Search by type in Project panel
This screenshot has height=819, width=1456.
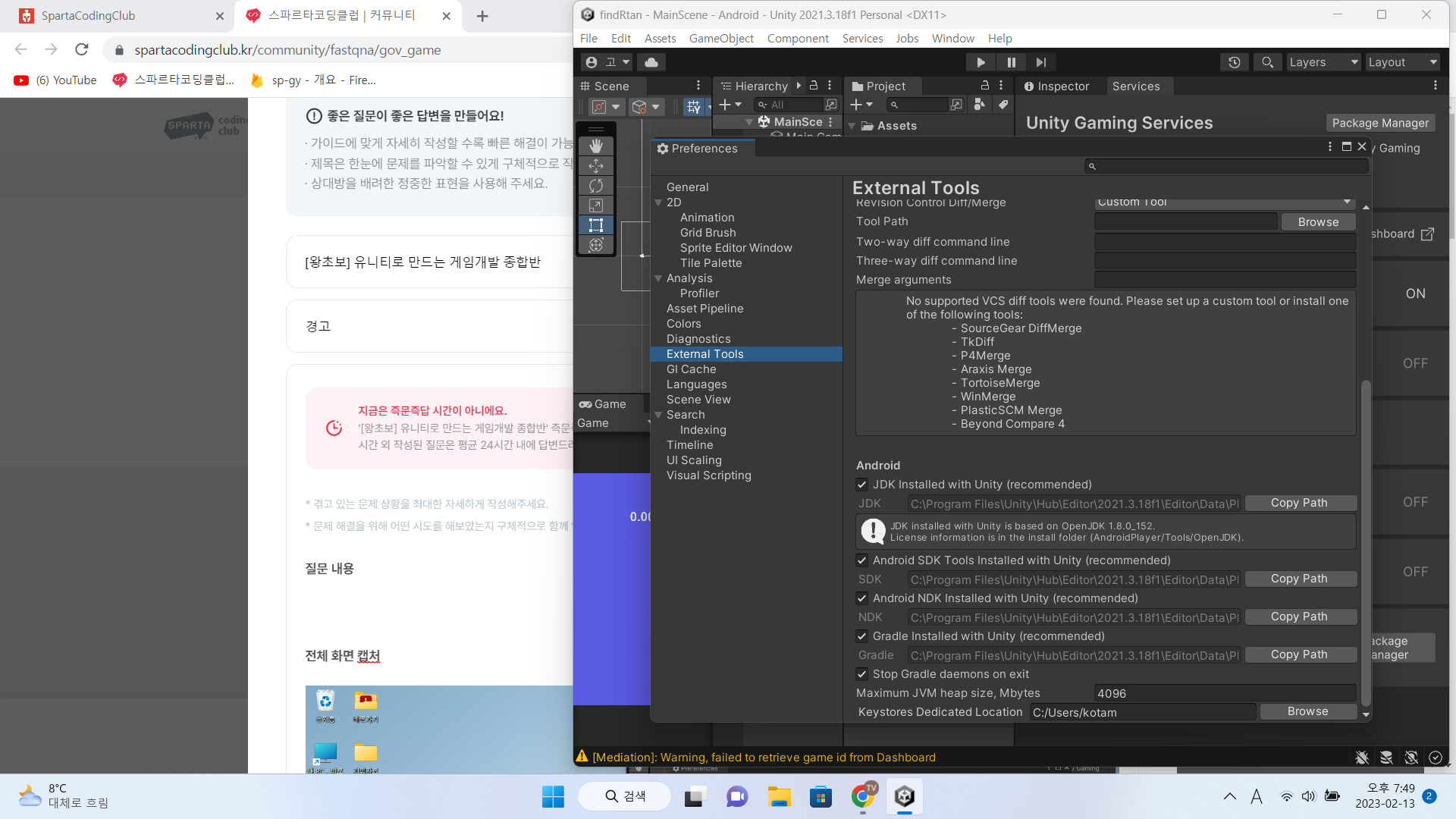[980, 105]
